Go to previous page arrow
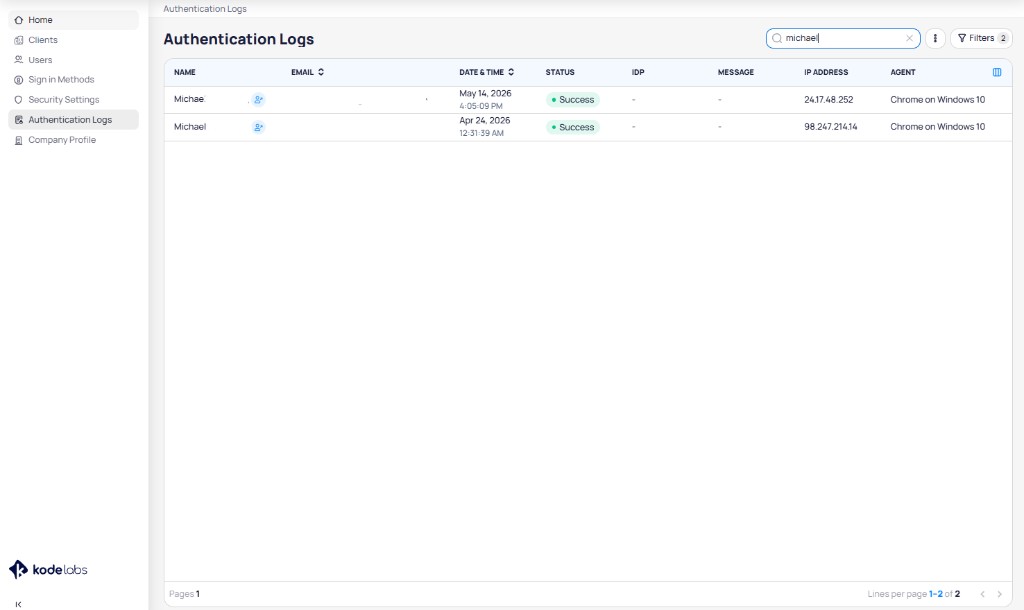This screenshot has width=1024, height=610. (x=982, y=594)
